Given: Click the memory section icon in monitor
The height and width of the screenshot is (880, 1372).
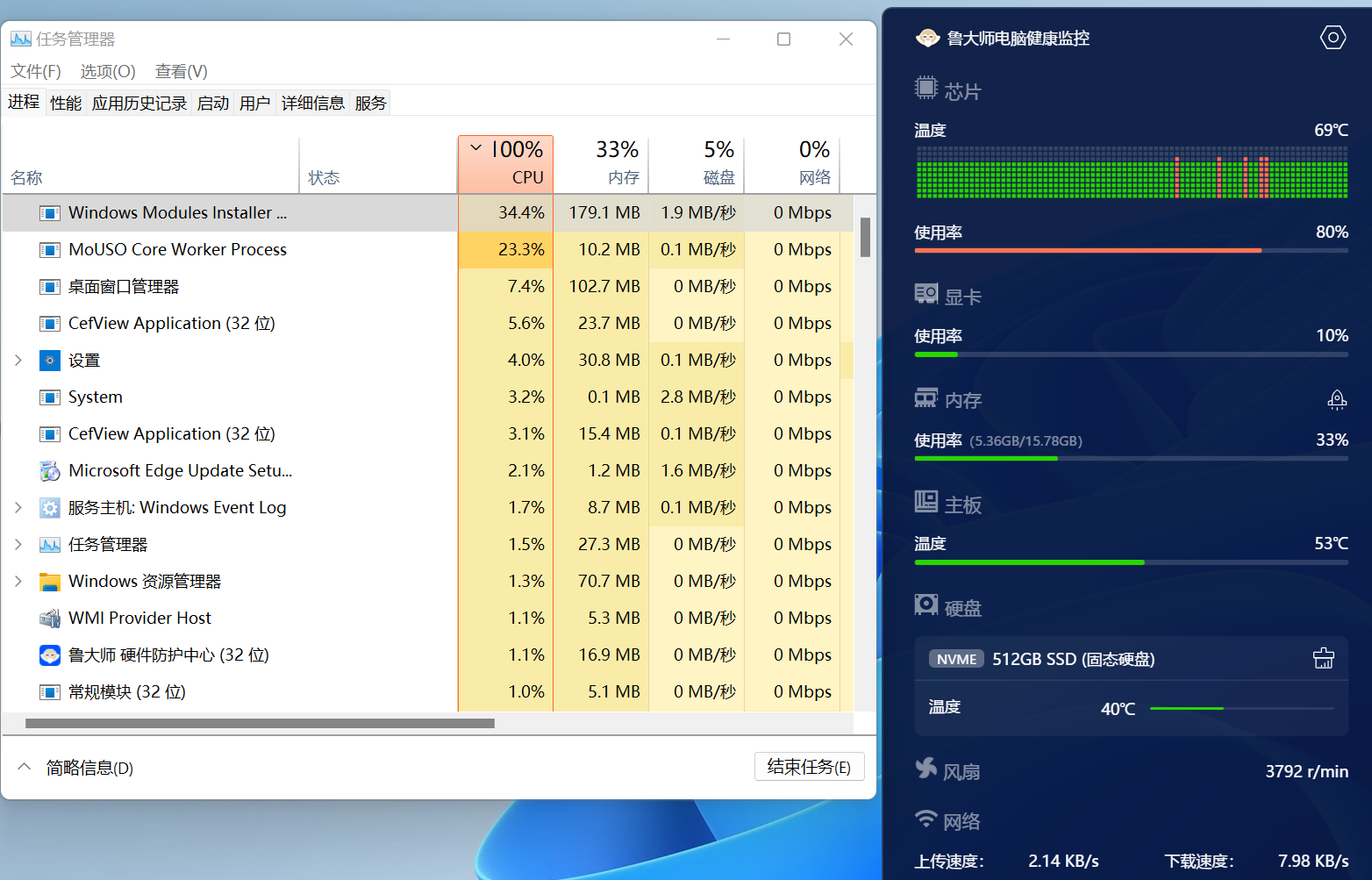Looking at the screenshot, I should pos(925,398).
